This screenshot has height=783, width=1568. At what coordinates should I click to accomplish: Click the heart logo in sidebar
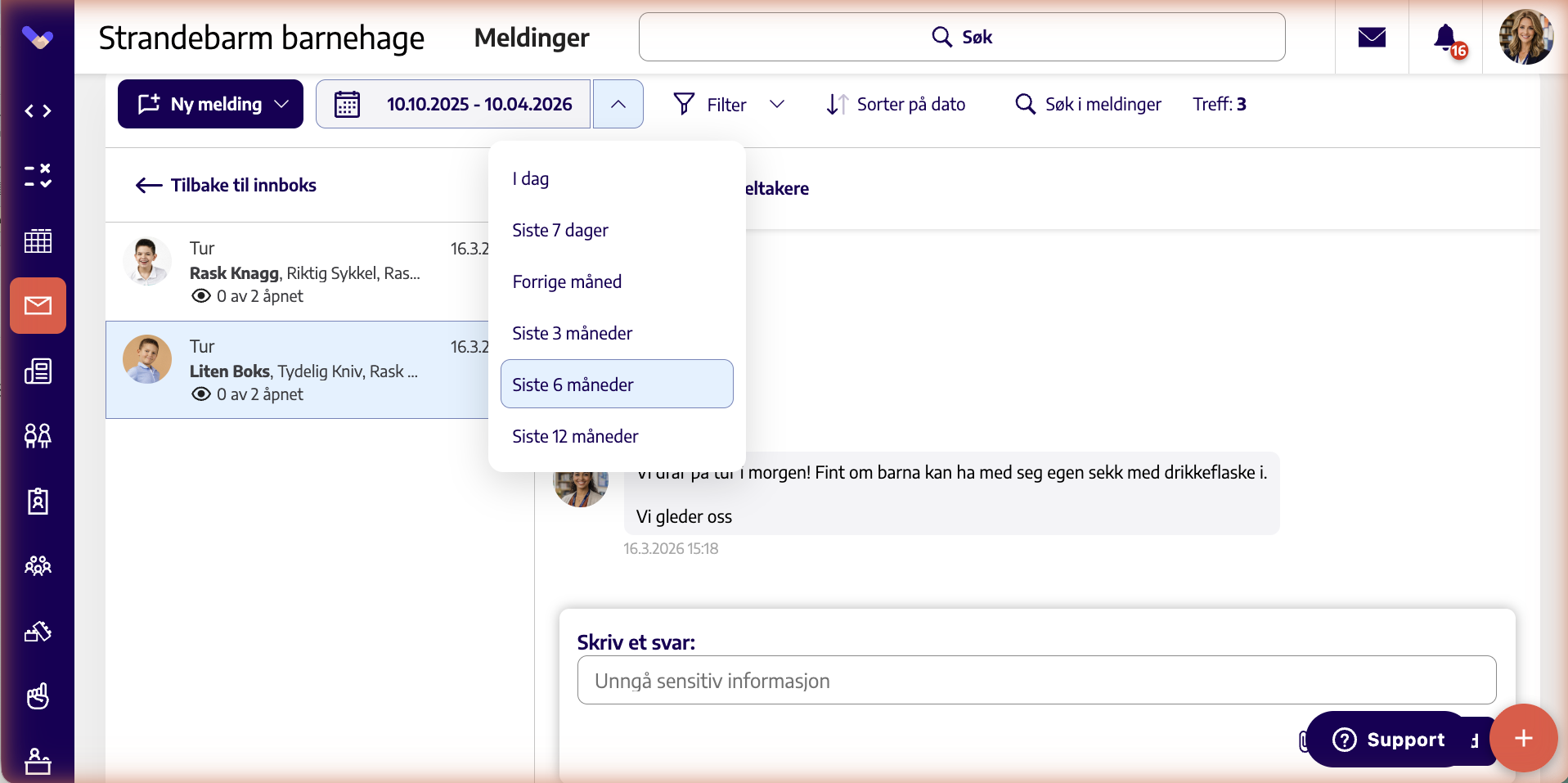(38, 37)
